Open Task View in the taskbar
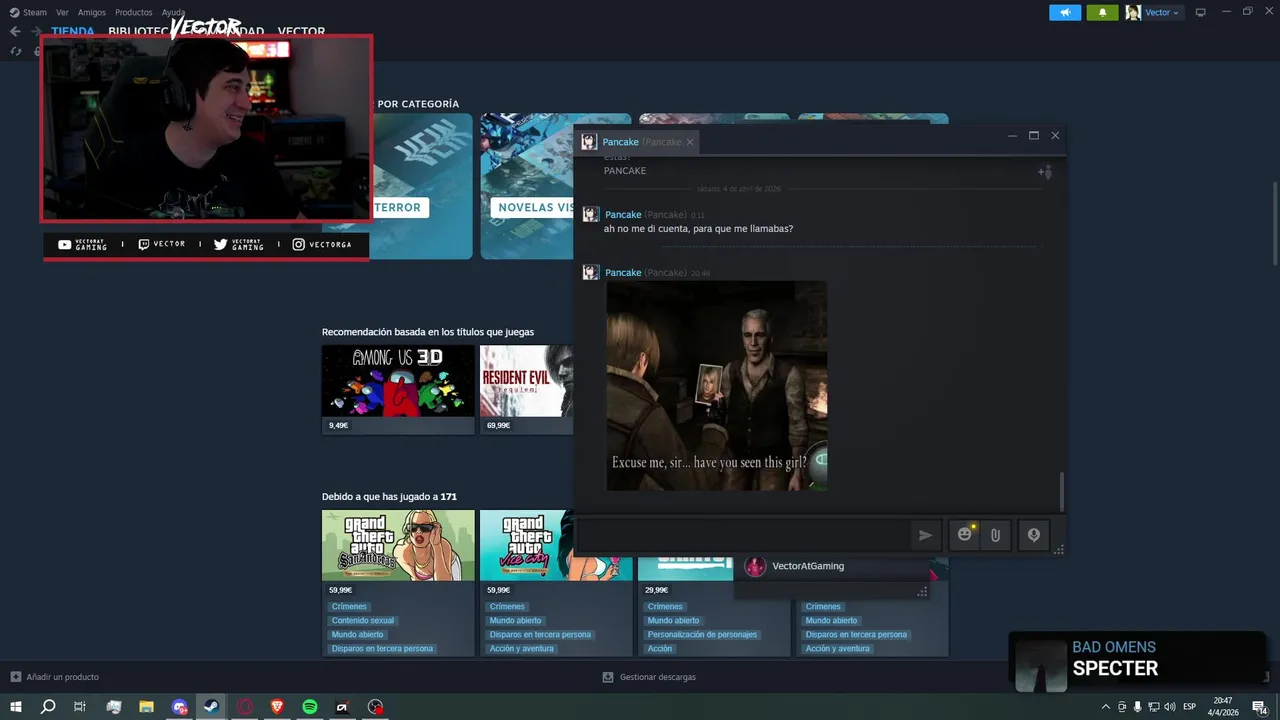 pos(80,707)
